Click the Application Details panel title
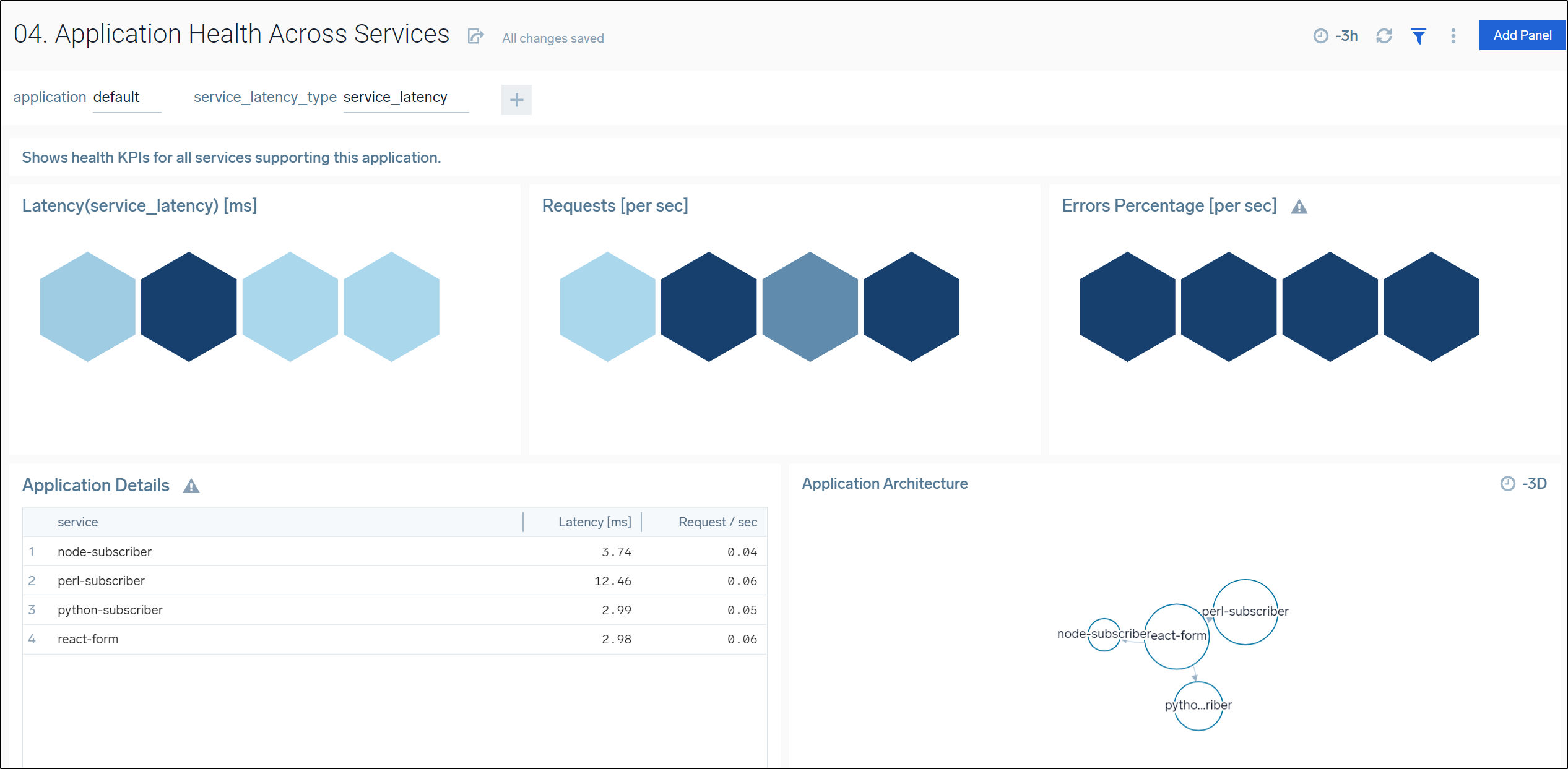Viewport: 1568px width, 769px height. 96,486
